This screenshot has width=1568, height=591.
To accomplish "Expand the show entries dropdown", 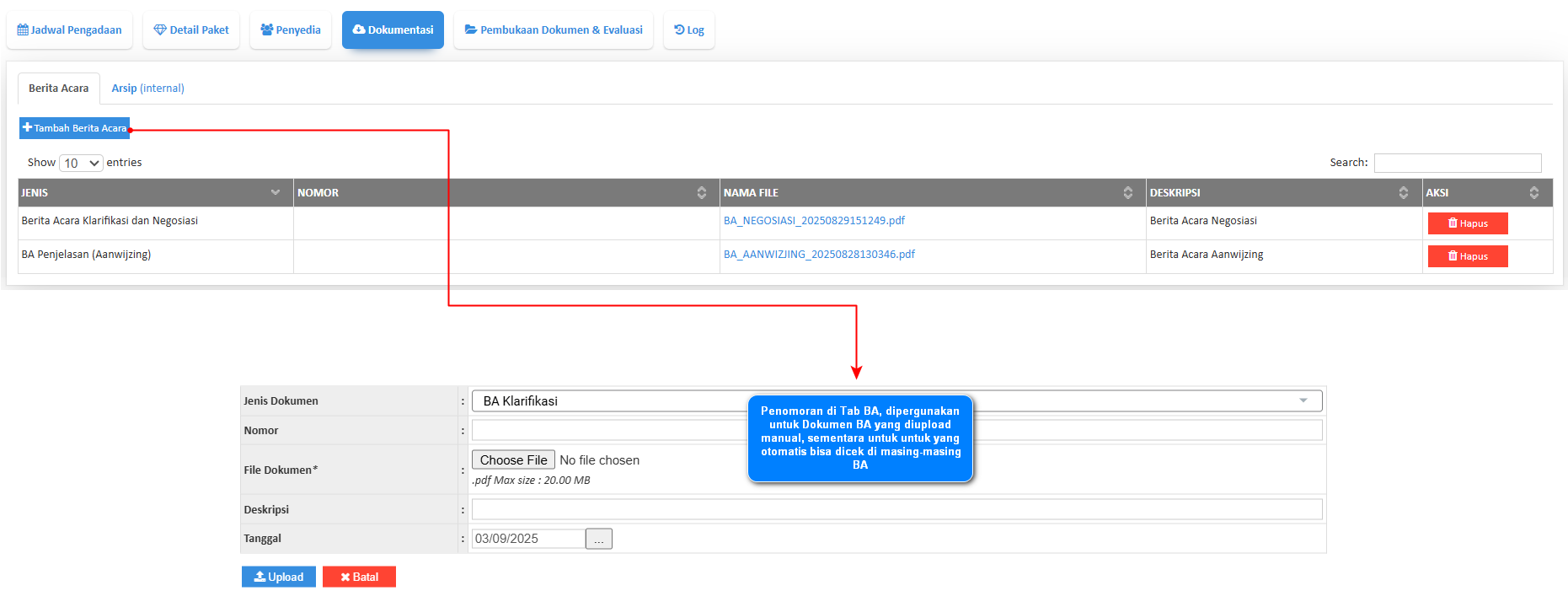I will click(82, 163).
